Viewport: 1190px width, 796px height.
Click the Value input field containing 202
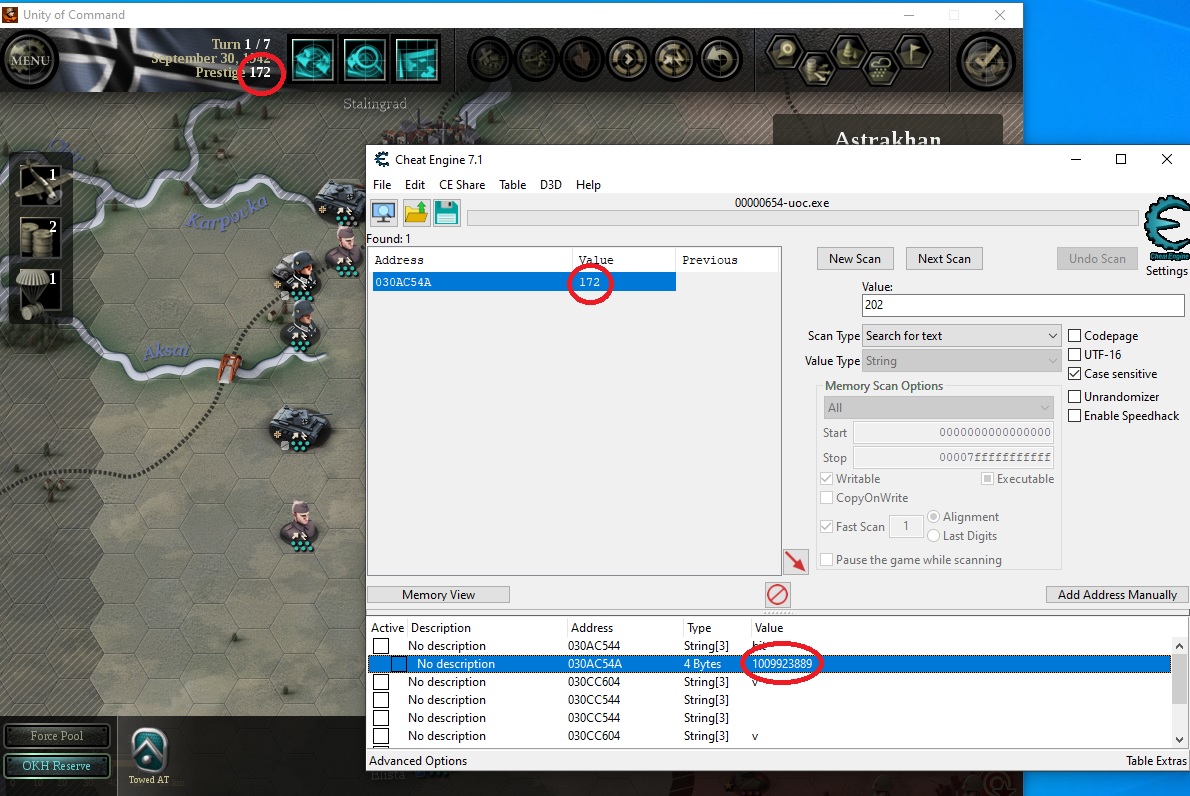point(1024,306)
